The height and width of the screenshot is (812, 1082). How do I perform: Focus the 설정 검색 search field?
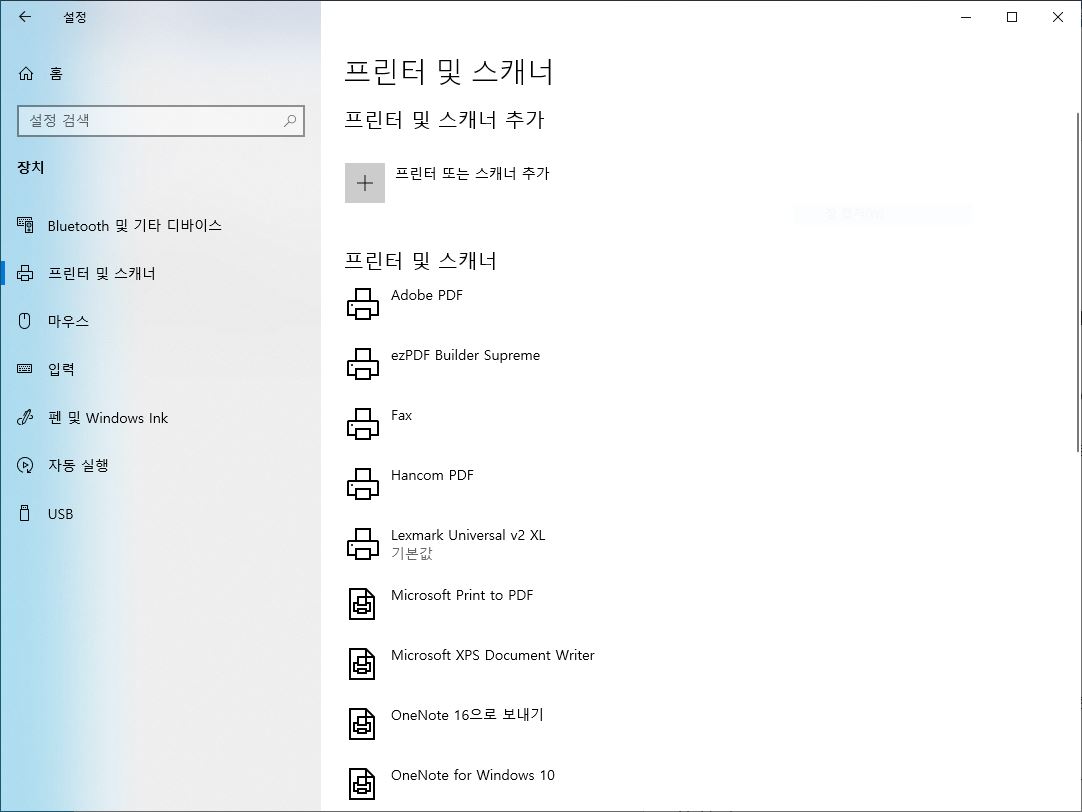161,121
